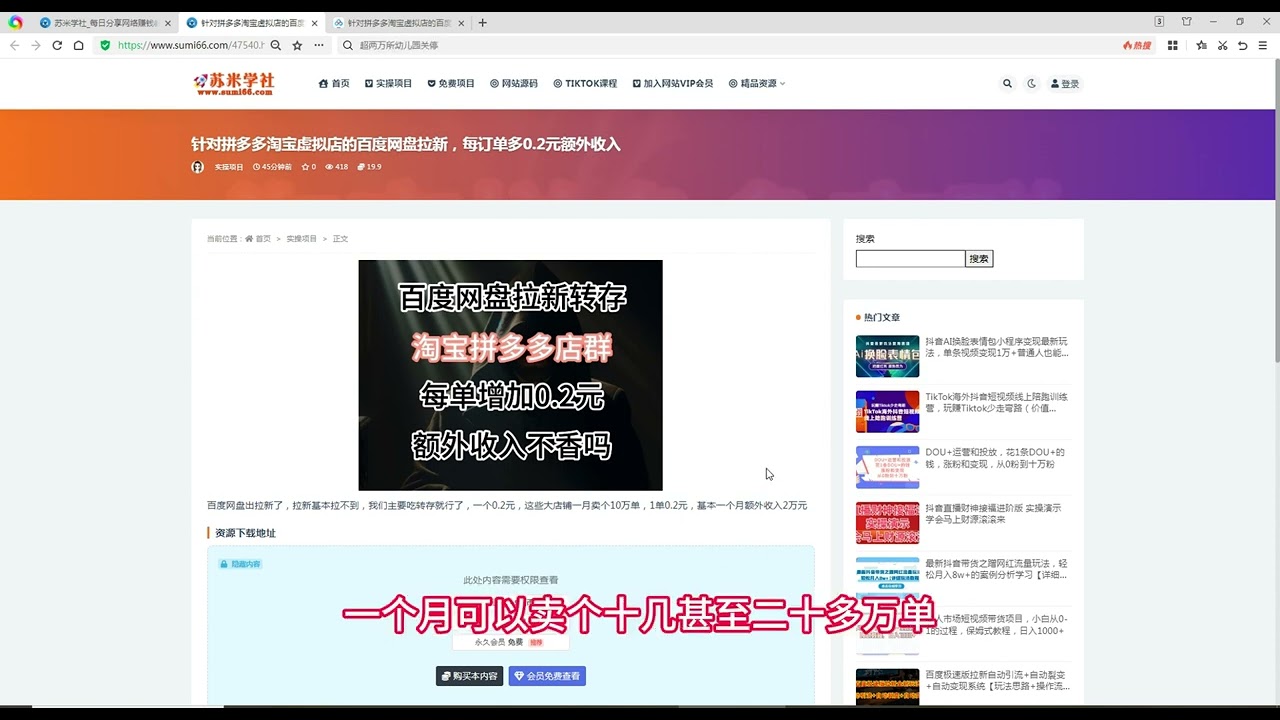
Task: Open the TikTok海外抖音短视频 article link
Action: (x=997, y=402)
